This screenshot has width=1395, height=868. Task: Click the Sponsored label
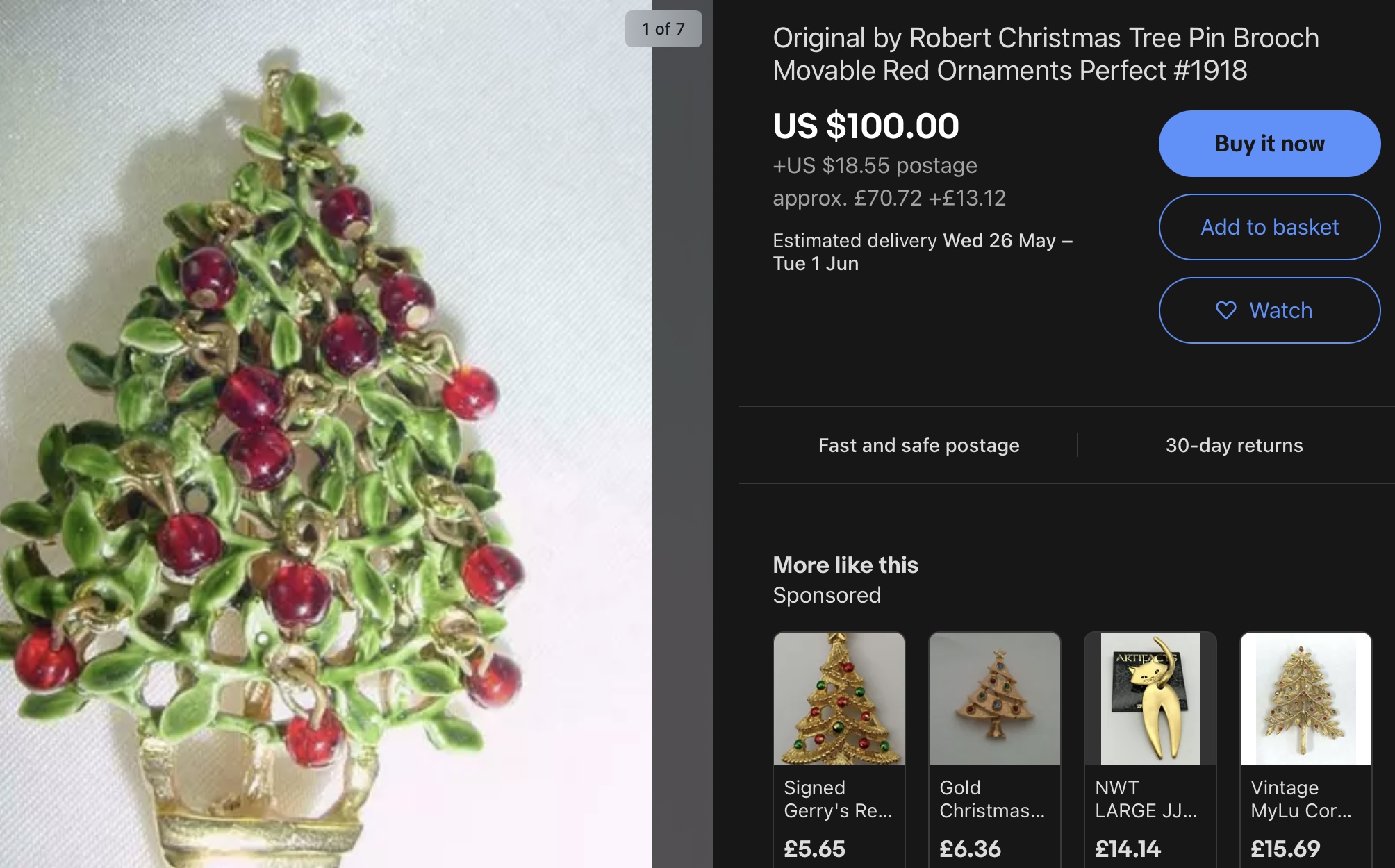coord(827,595)
